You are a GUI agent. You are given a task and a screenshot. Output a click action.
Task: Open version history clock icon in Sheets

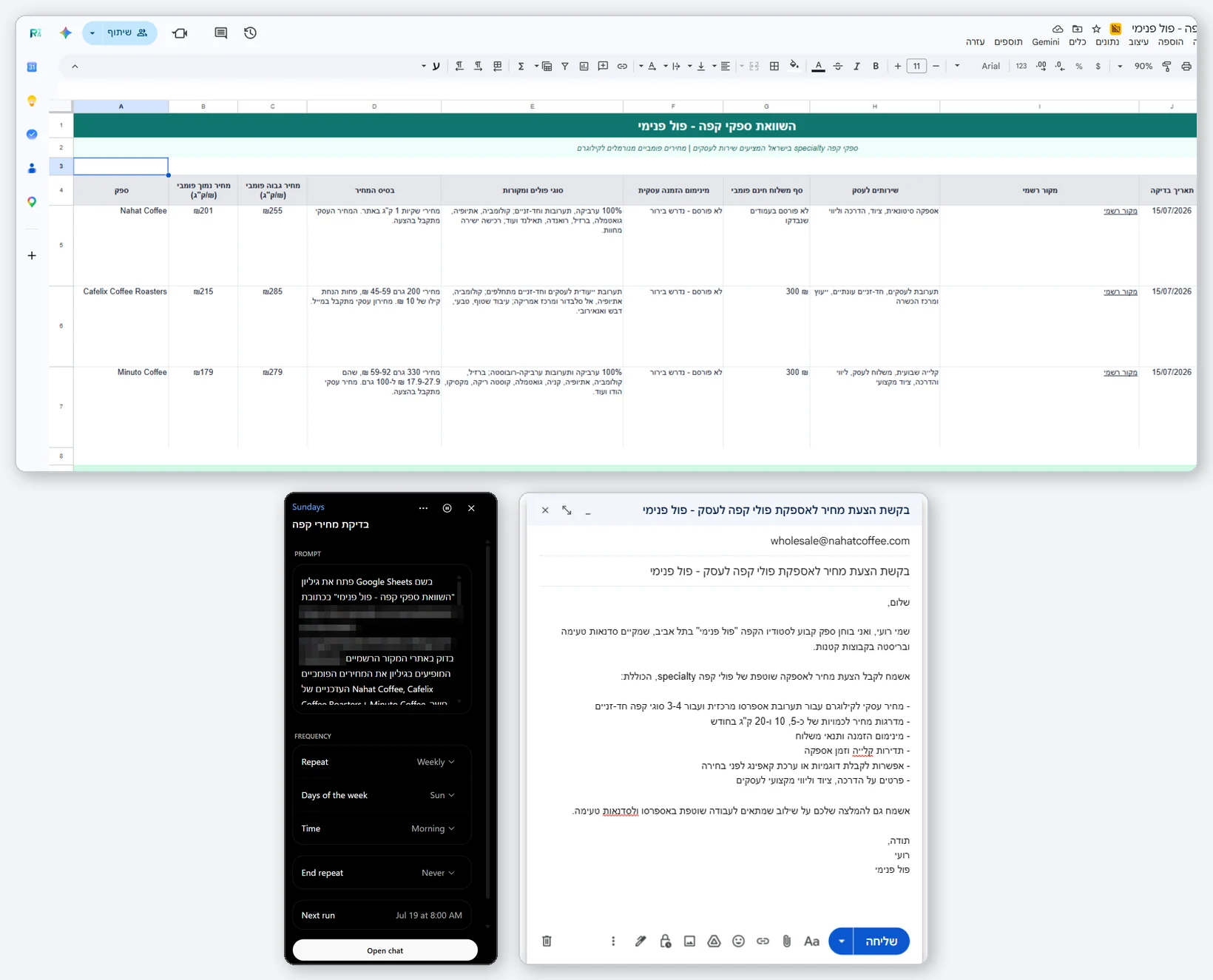click(250, 33)
